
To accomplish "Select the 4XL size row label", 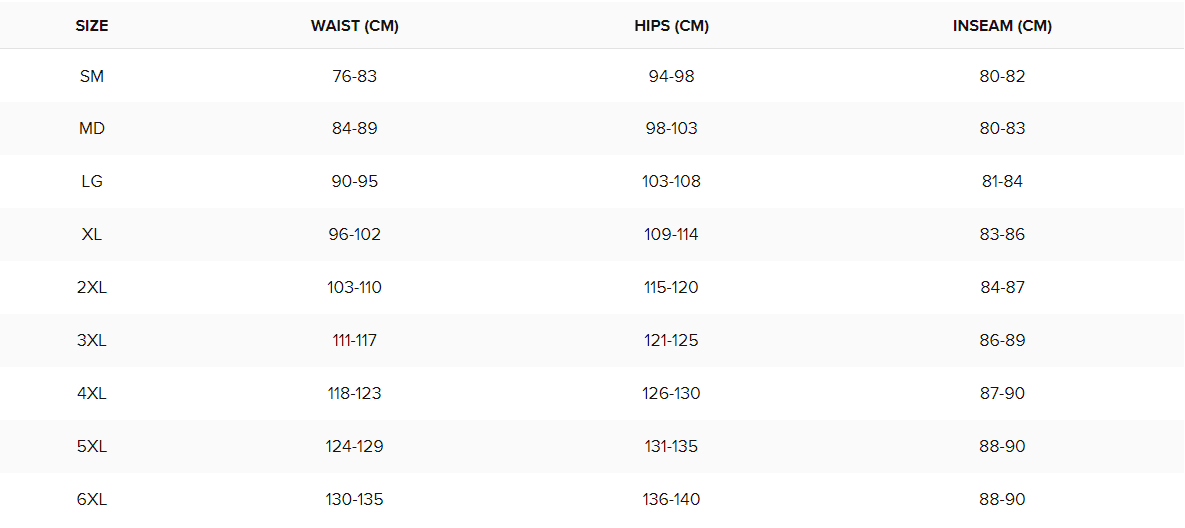I will [91, 394].
